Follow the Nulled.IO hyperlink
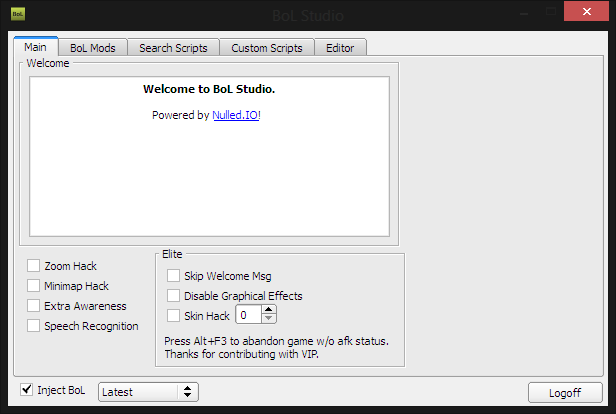Screen dimensions: 616x414 [235, 115]
